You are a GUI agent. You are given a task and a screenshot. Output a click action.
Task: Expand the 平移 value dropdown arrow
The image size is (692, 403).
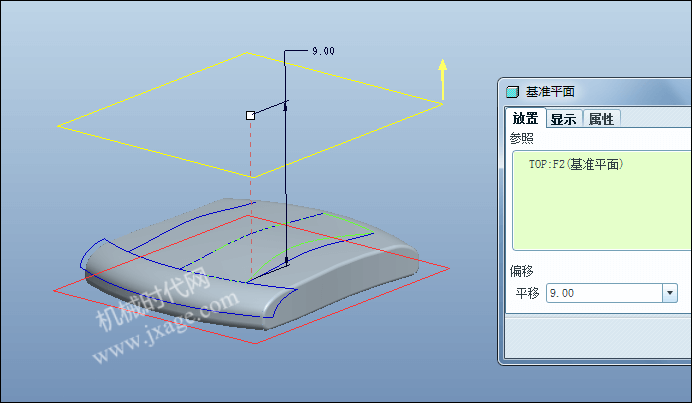(669, 293)
